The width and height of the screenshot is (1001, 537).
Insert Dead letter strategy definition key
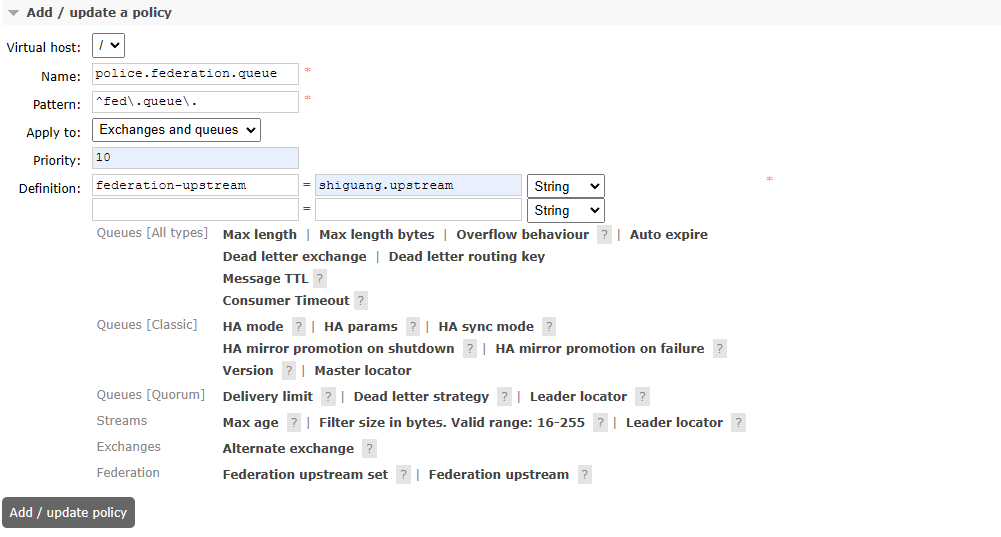click(421, 397)
